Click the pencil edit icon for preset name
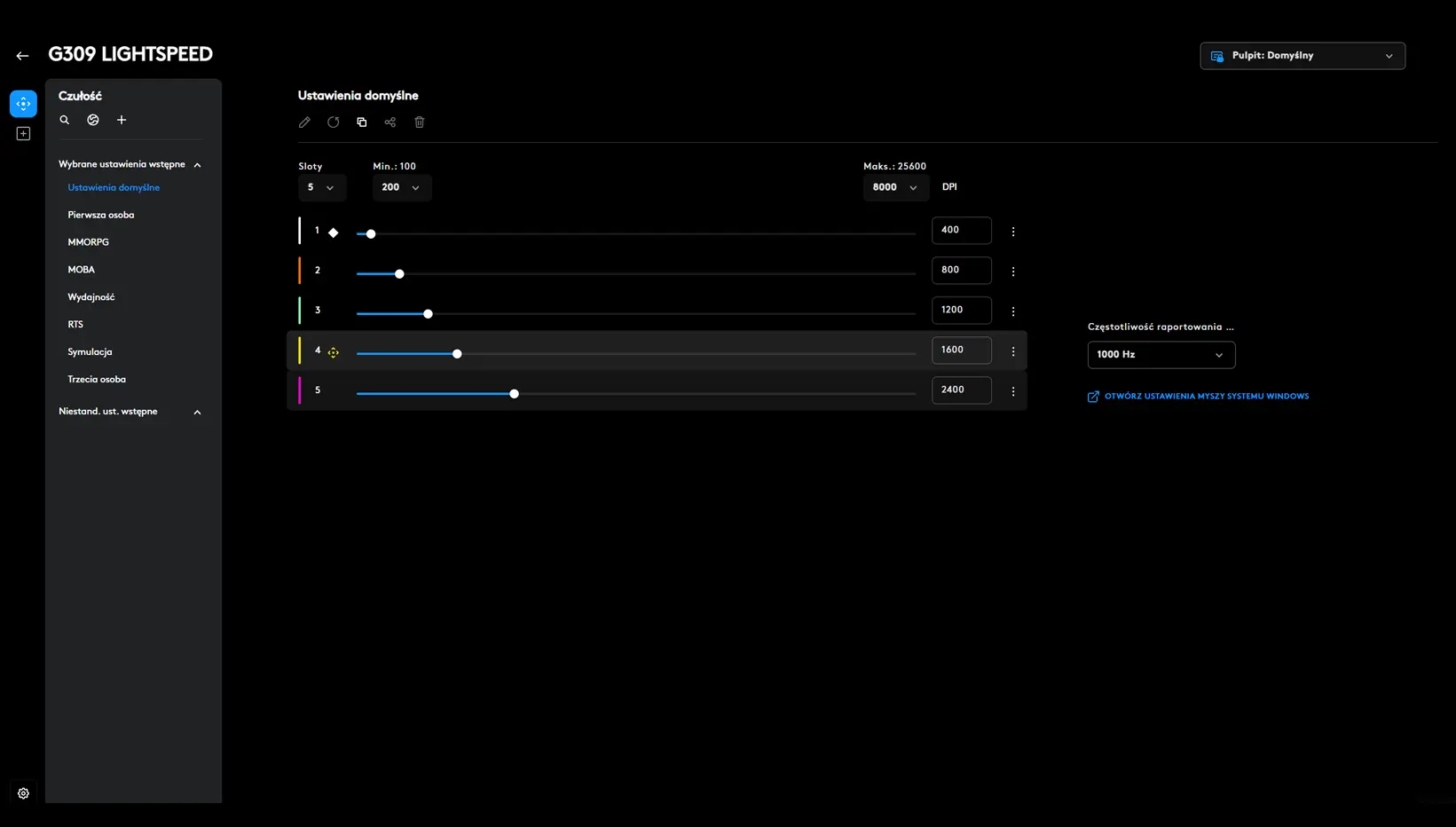1456x827 pixels. [x=304, y=122]
